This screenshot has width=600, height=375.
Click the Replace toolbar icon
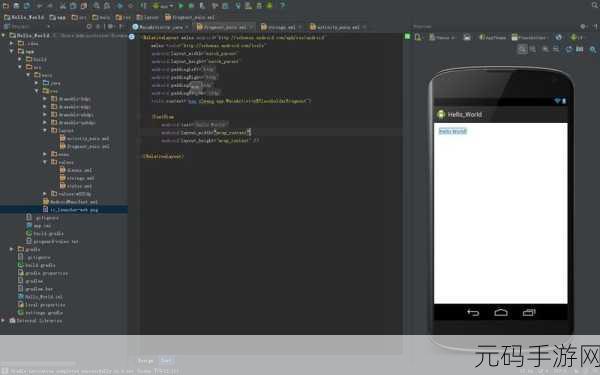click(107, 6)
